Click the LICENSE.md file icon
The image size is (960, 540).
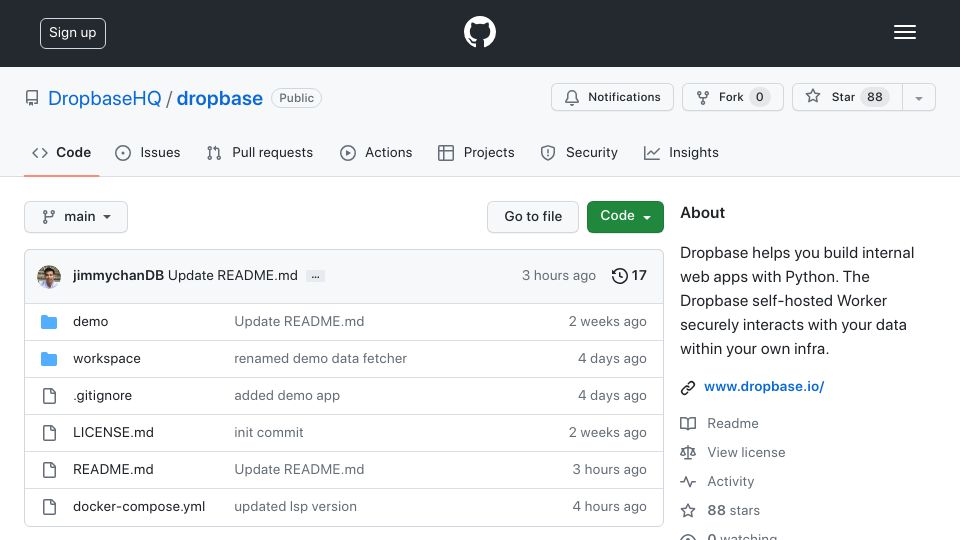49,433
